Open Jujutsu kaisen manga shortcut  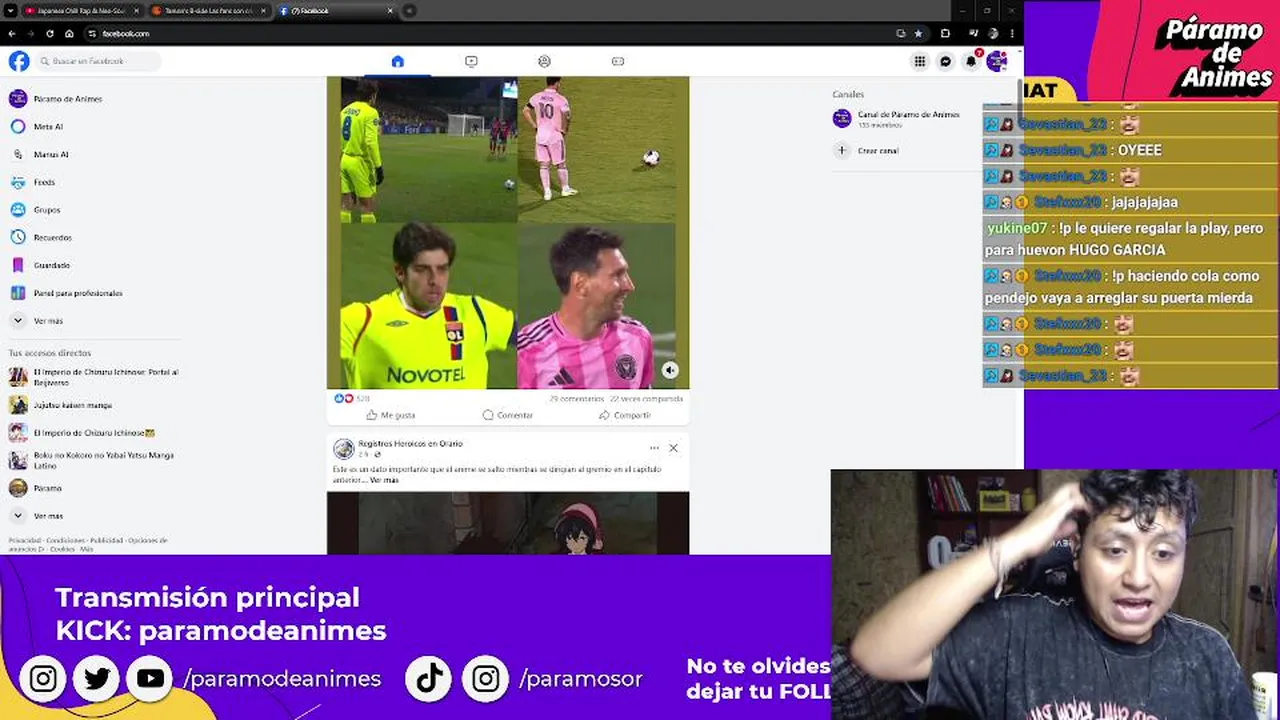coord(60,405)
